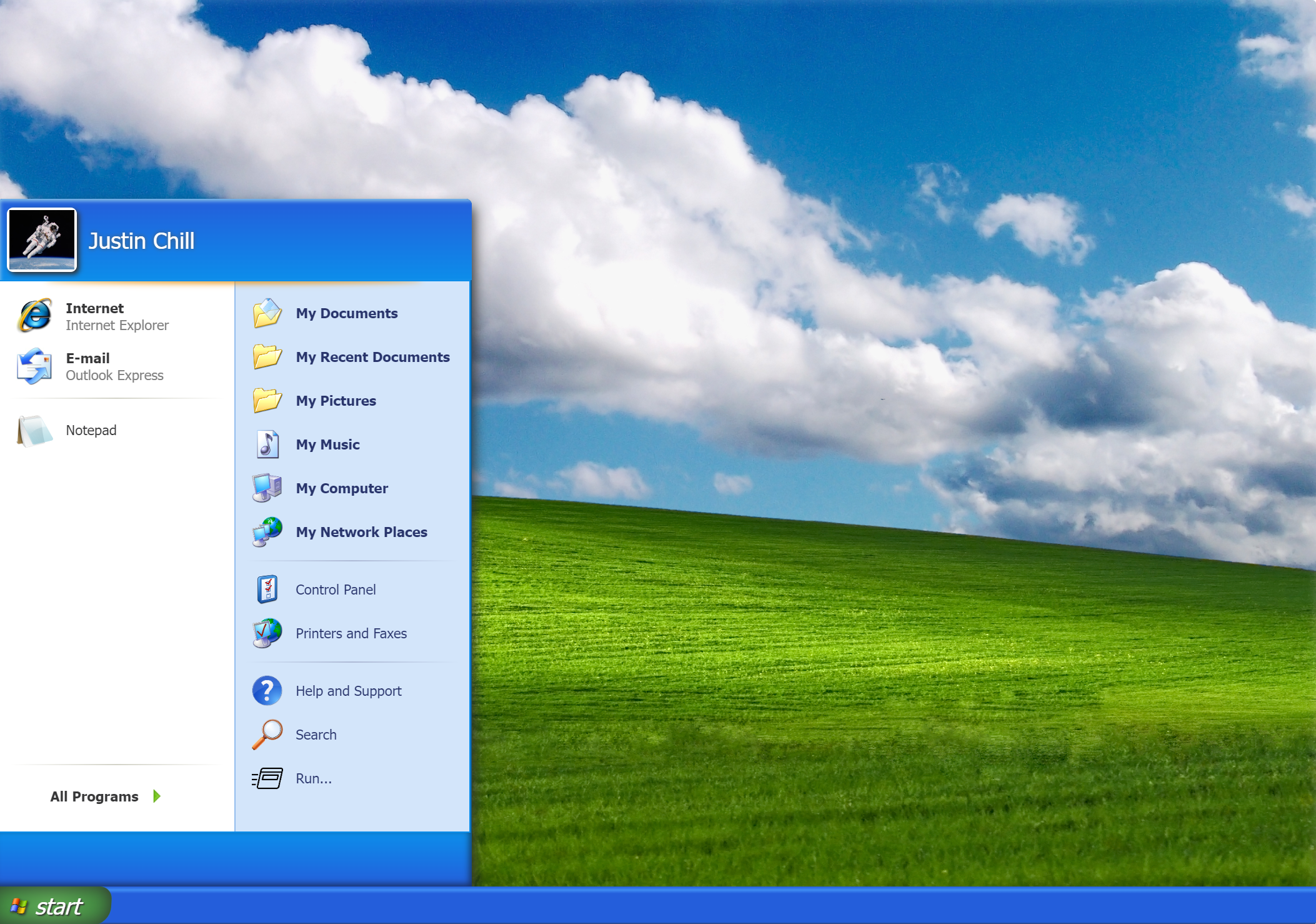Click the Outlook Express subtitle text

point(115,376)
